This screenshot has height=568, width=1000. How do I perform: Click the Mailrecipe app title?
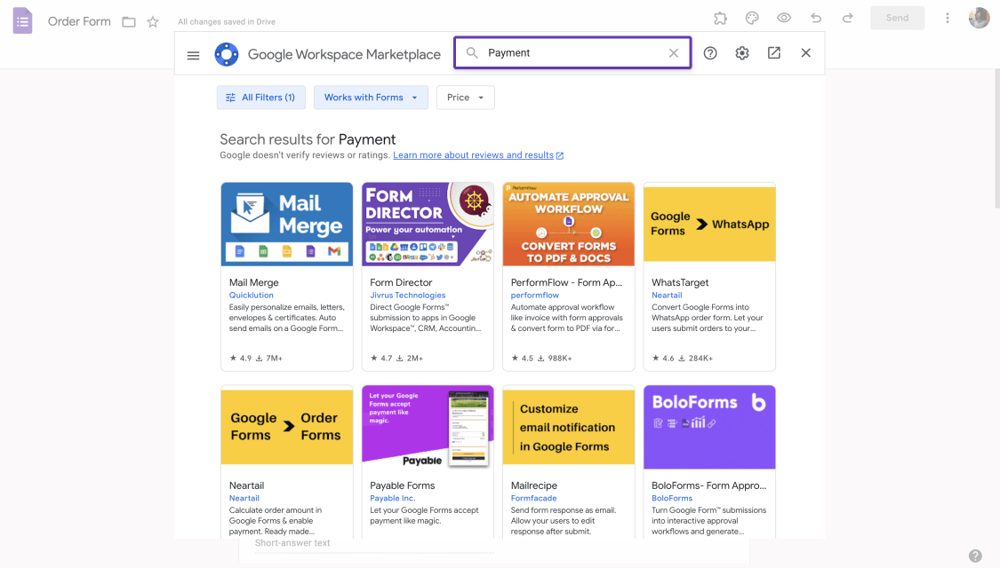pyautogui.click(x=534, y=485)
